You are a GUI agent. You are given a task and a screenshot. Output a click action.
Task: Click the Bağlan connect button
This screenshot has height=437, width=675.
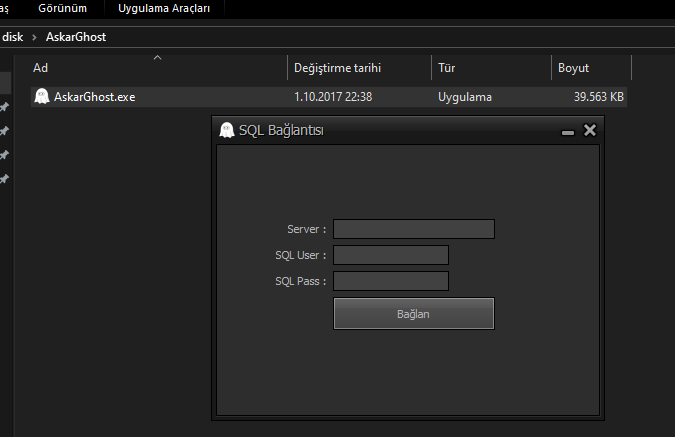(x=414, y=314)
